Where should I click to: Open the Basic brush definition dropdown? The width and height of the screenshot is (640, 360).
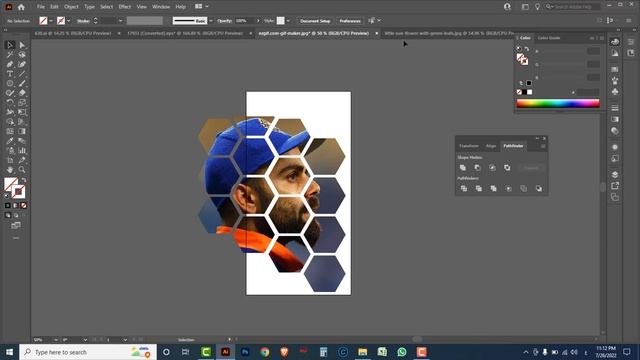pos(211,21)
